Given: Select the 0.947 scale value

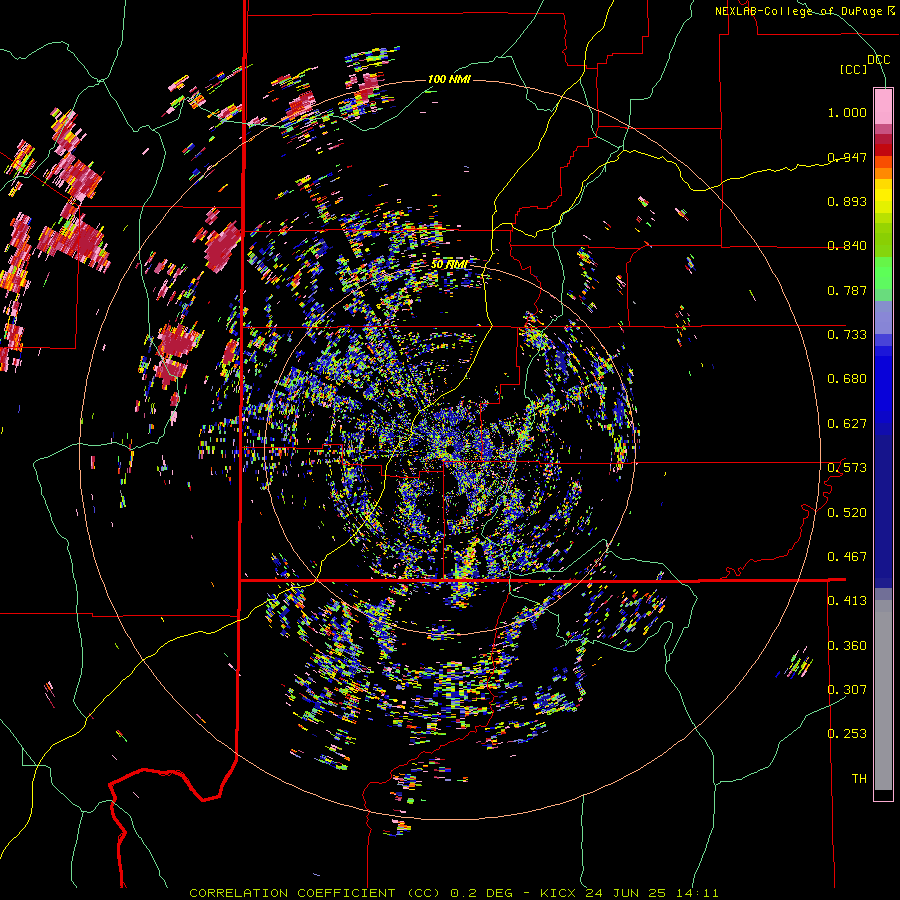Looking at the screenshot, I should pos(847,157).
